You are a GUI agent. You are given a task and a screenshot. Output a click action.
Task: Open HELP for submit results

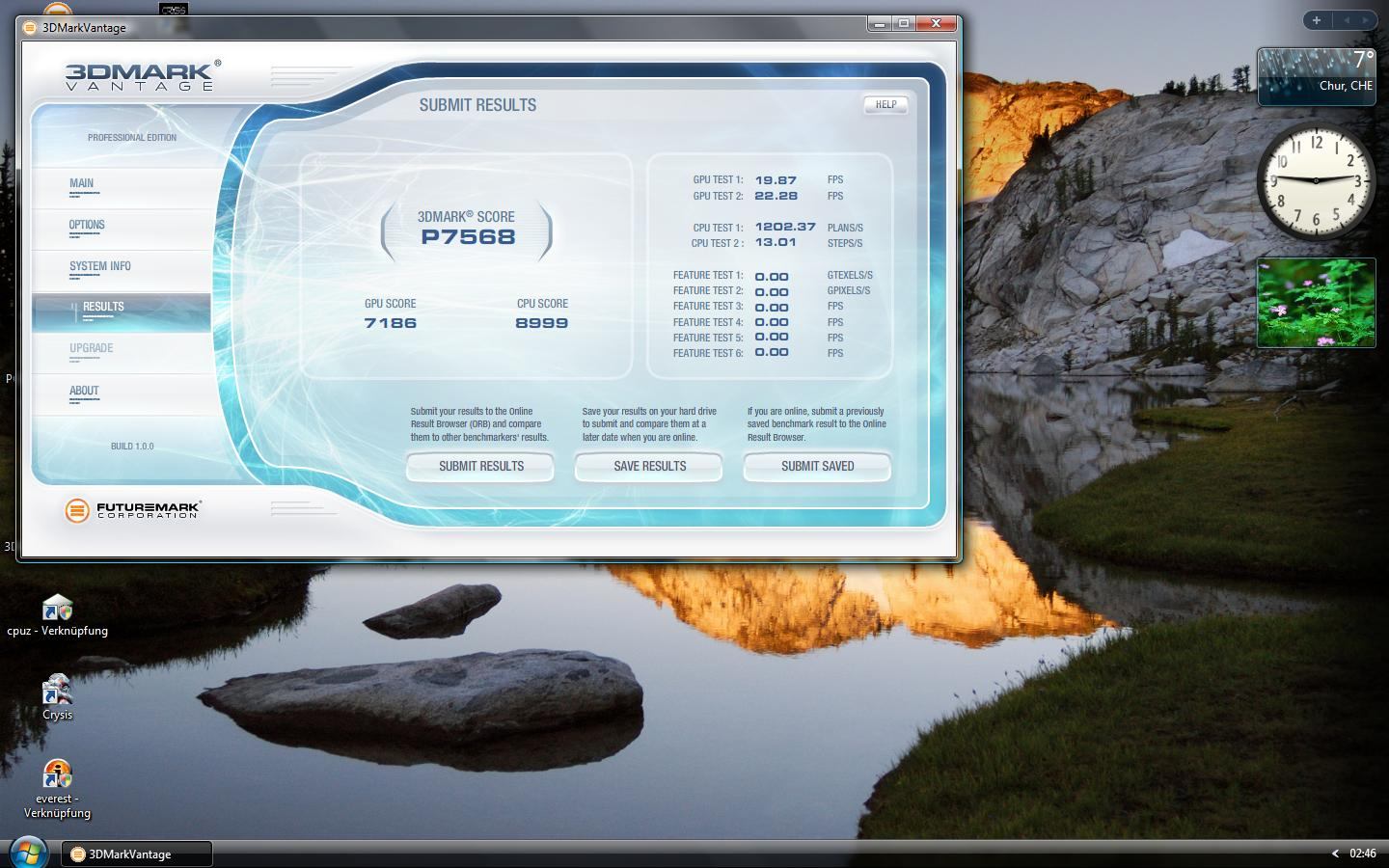pyautogui.click(x=885, y=105)
